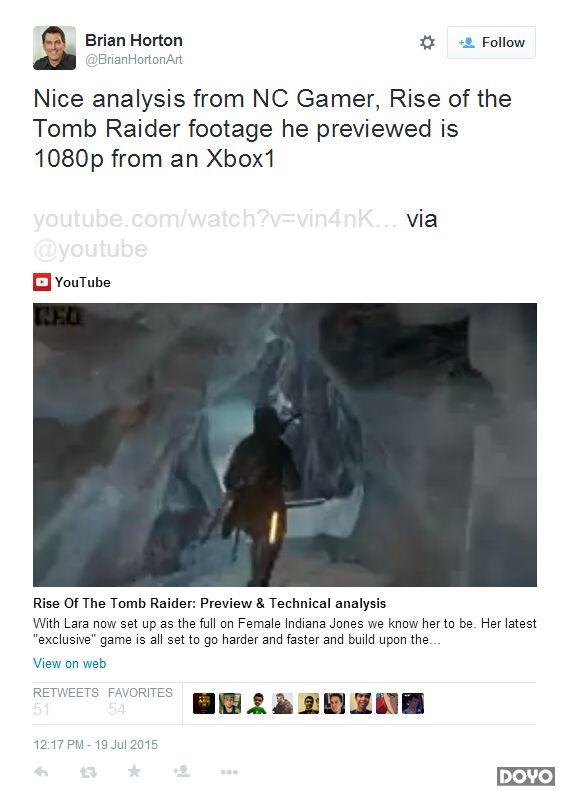
Task: Click the green-shirt cartoon avatar
Action: [x=256, y=704]
